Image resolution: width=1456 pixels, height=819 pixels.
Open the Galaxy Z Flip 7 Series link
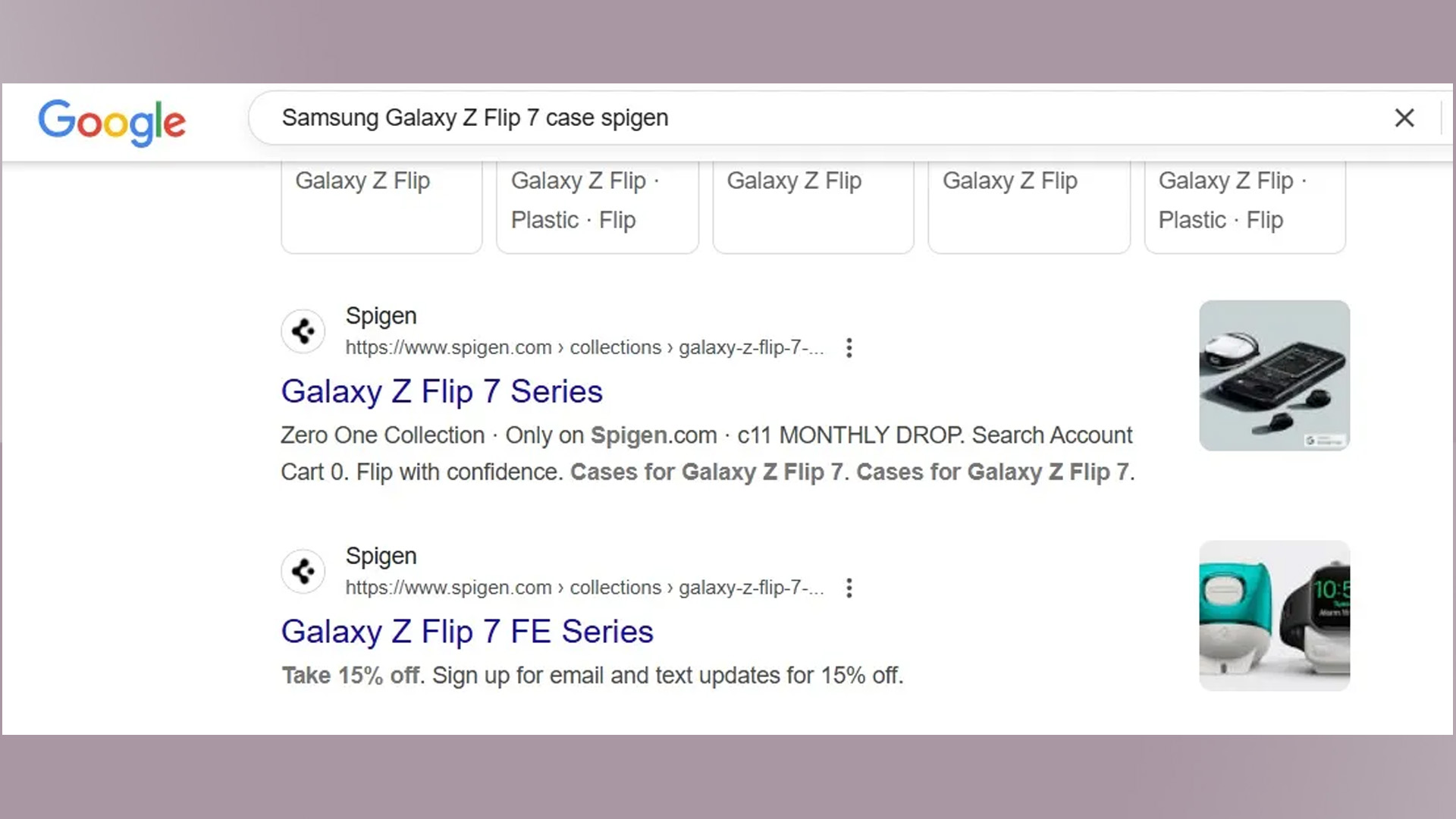point(441,391)
